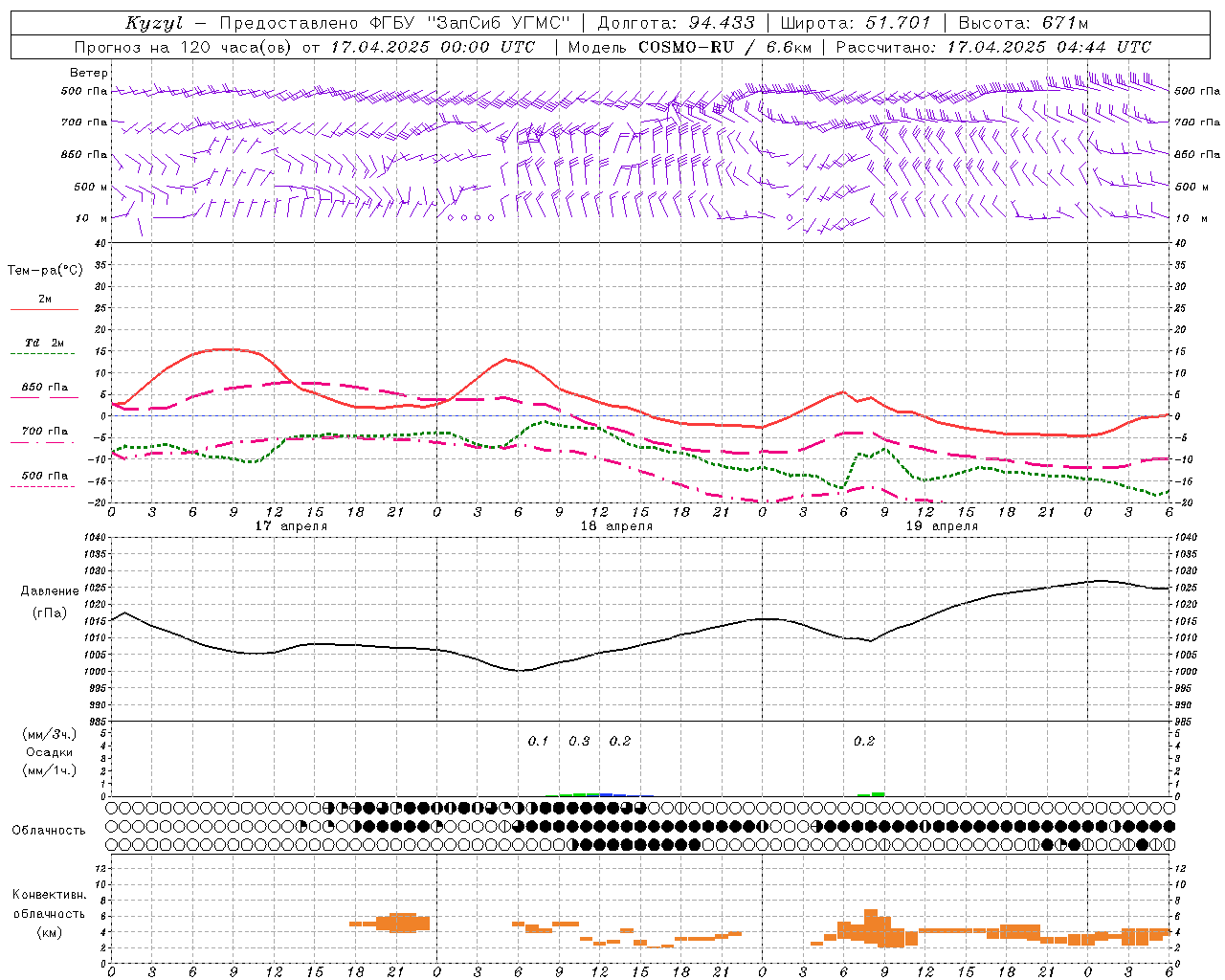This screenshot has height=980, width=1225.
Task: Click the "(мм/3ч.)" precipitation unit label
Action: pos(50,734)
